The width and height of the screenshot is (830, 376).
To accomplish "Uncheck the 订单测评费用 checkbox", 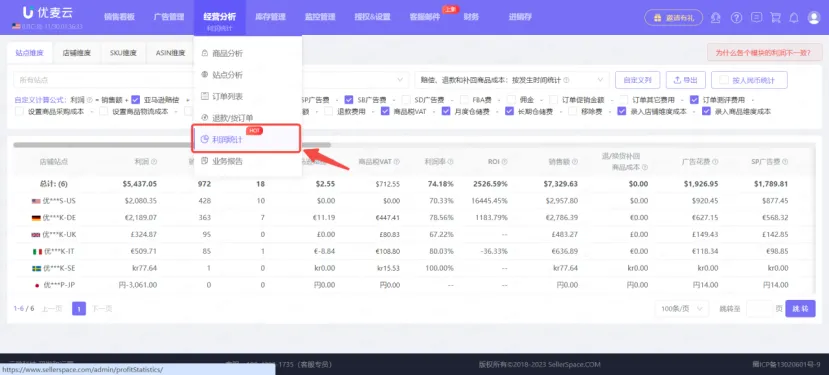I will tap(694, 100).
